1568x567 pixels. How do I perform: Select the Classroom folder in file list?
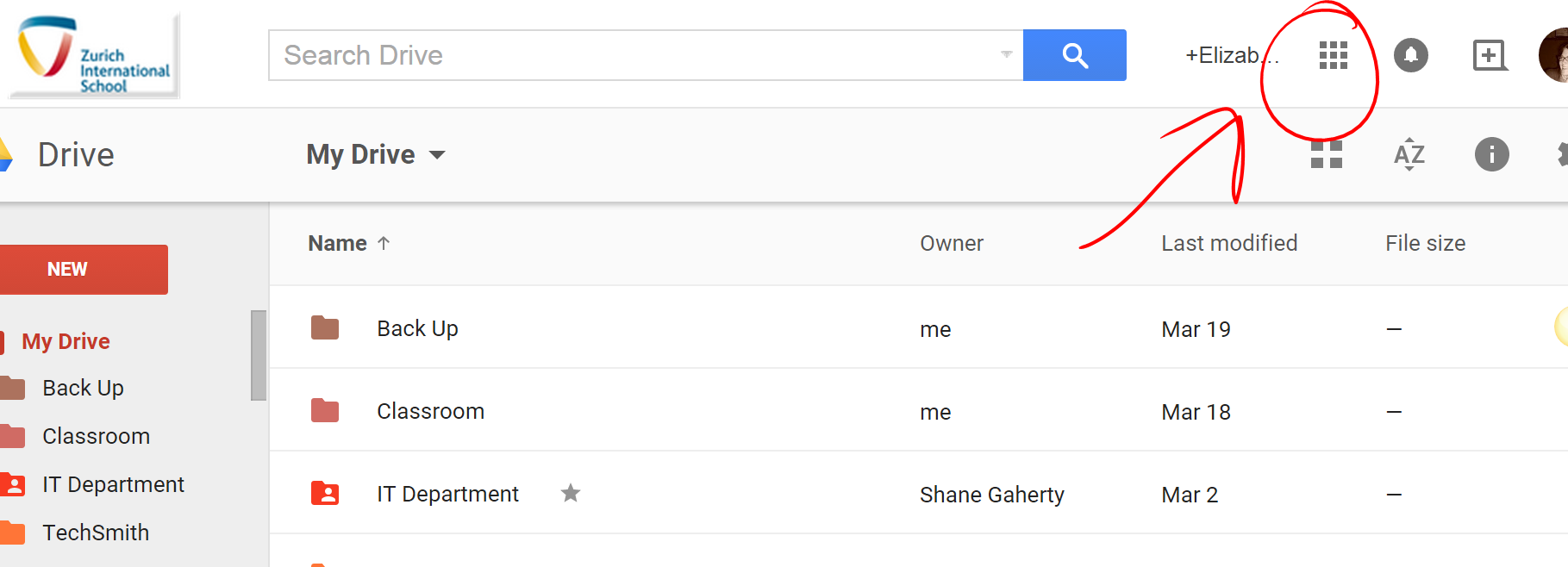coord(430,411)
